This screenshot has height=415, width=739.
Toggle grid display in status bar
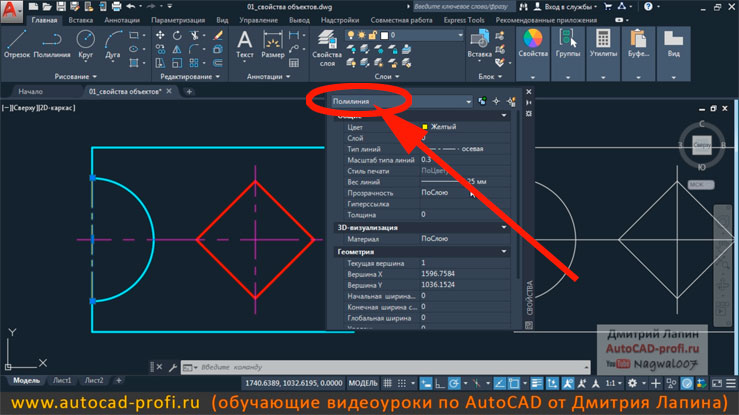[x=387, y=383]
